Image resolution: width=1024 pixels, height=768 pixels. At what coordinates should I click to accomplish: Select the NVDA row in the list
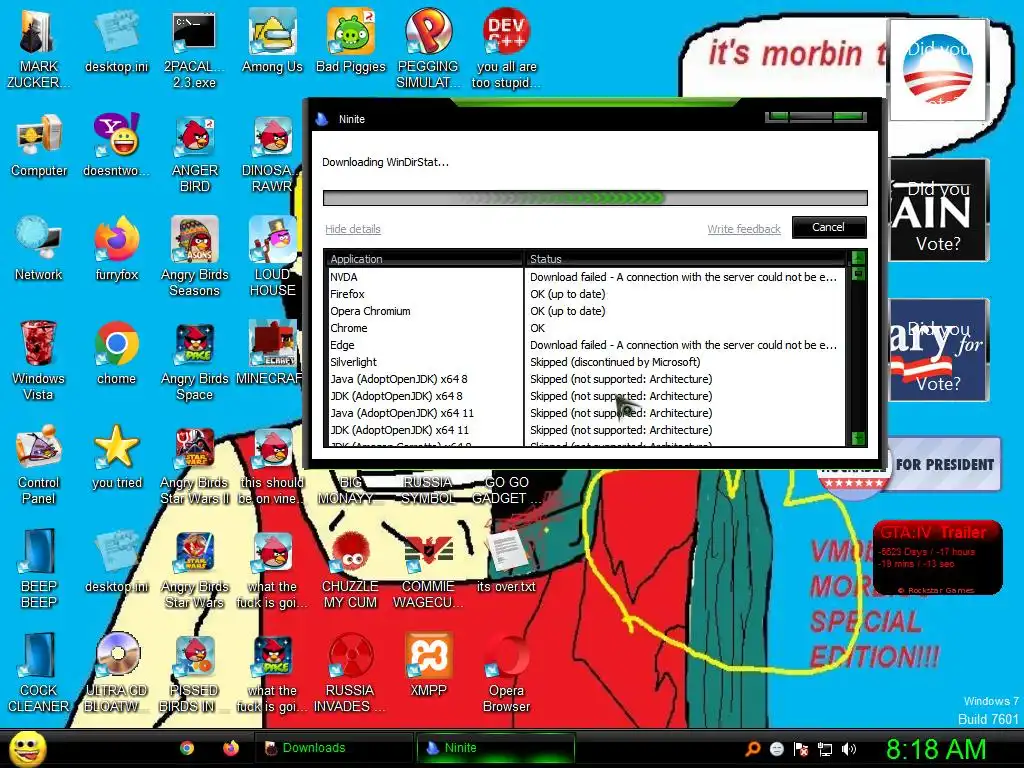click(584, 277)
